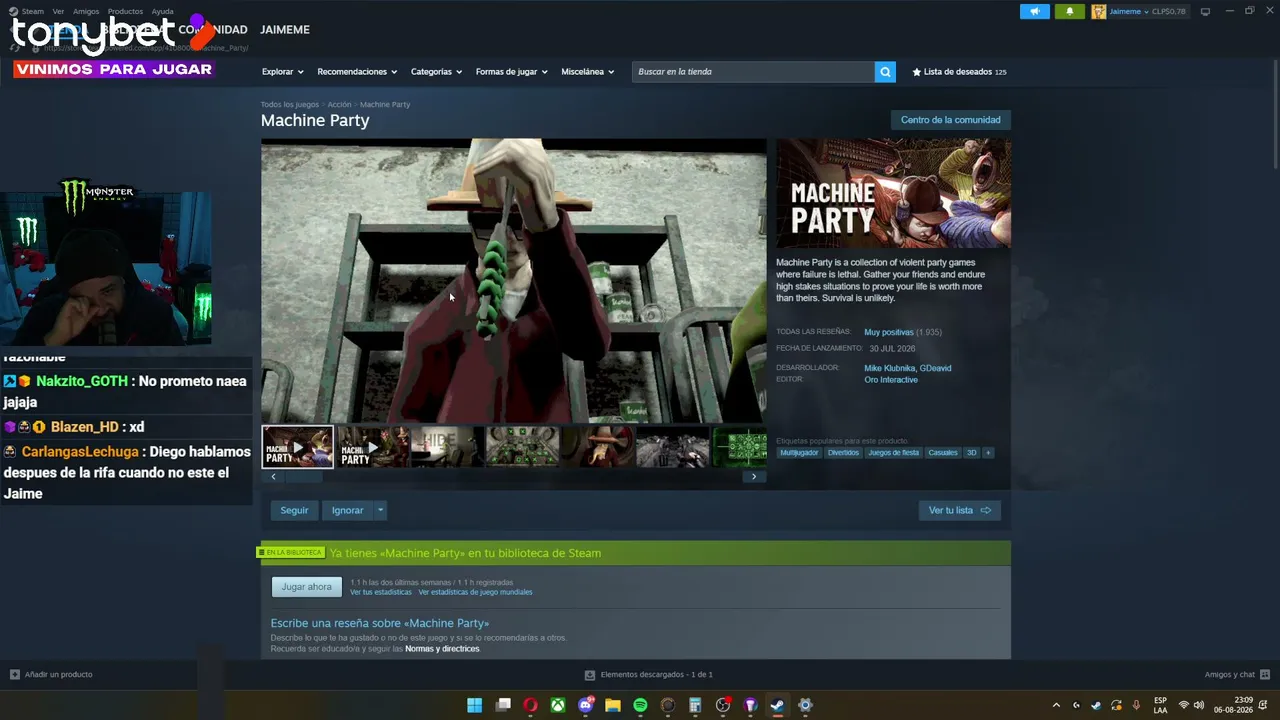Open Spotify from the taskbar

click(640, 705)
